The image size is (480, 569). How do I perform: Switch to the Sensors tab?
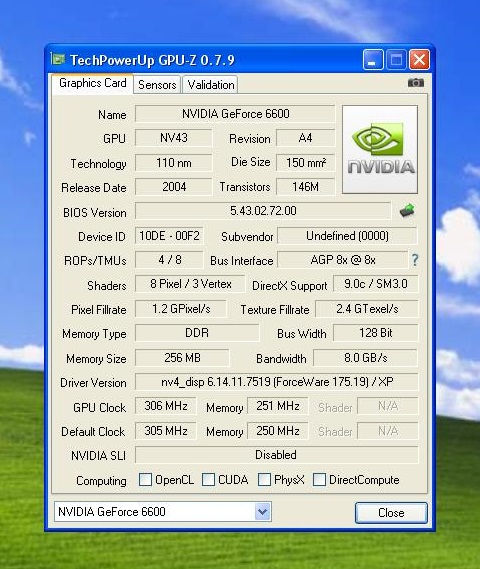pyautogui.click(x=157, y=85)
